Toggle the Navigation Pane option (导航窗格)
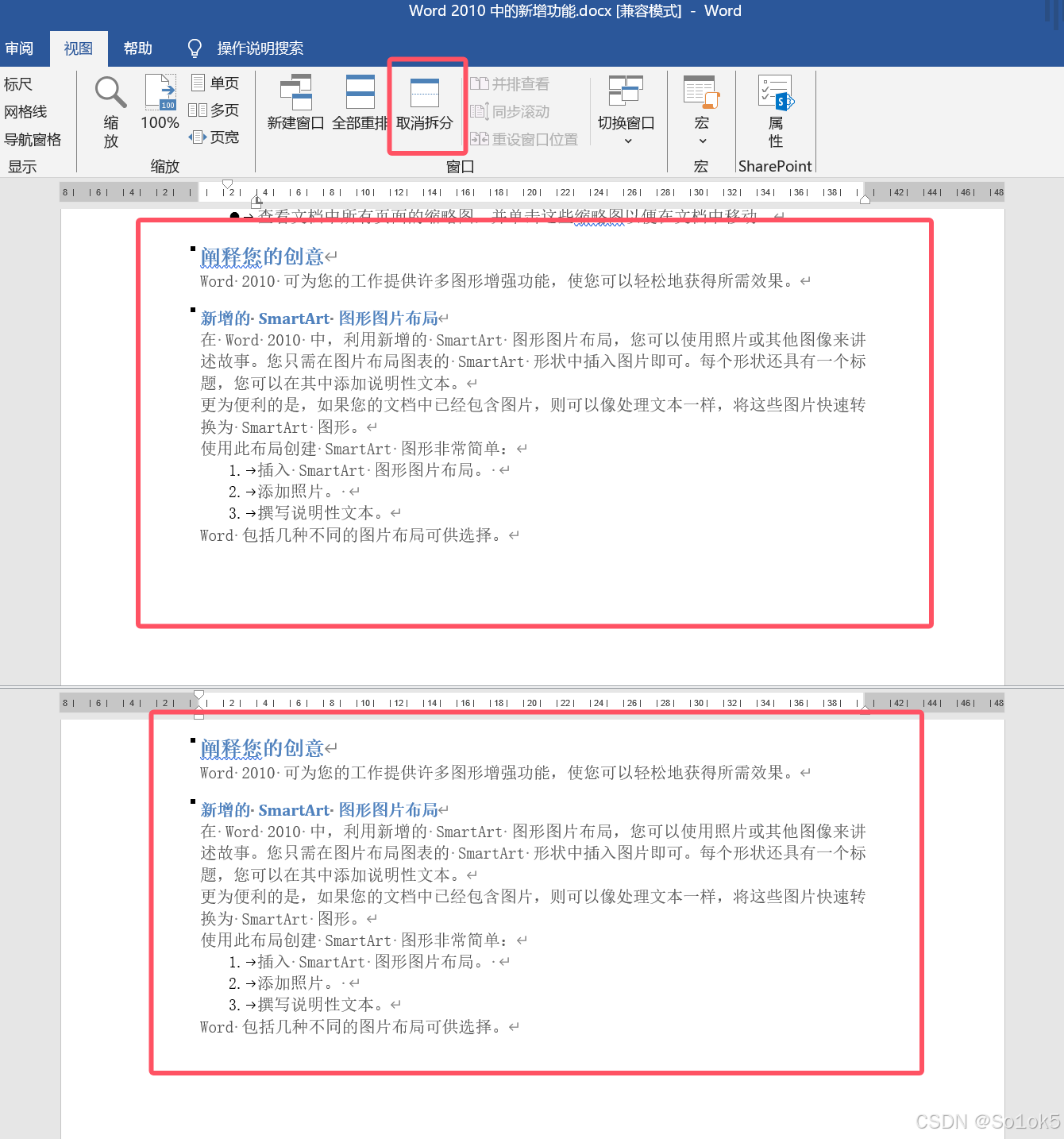The height and width of the screenshot is (1139, 1064). point(33,140)
